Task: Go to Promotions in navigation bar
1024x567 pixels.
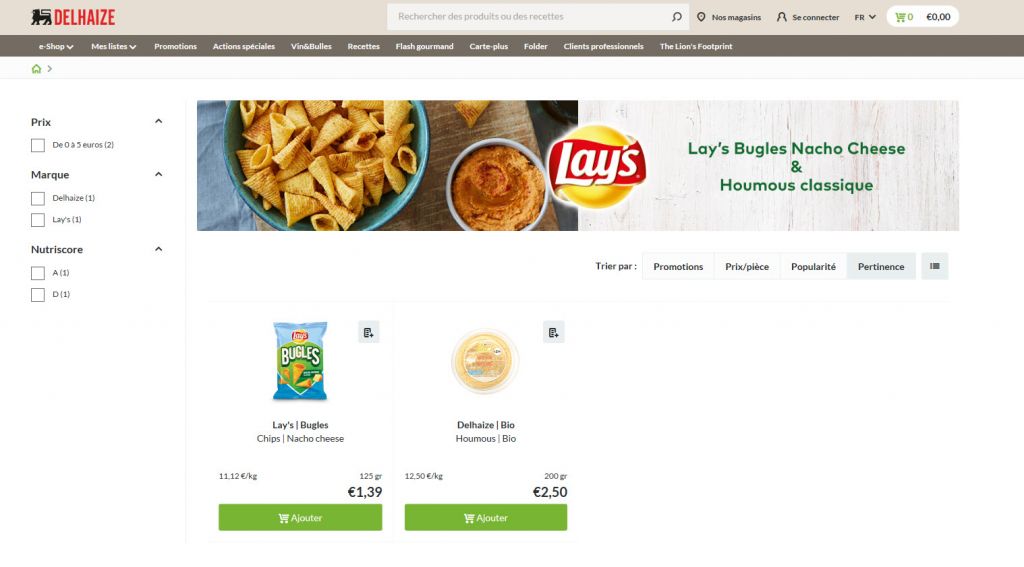Action: (175, 46)
